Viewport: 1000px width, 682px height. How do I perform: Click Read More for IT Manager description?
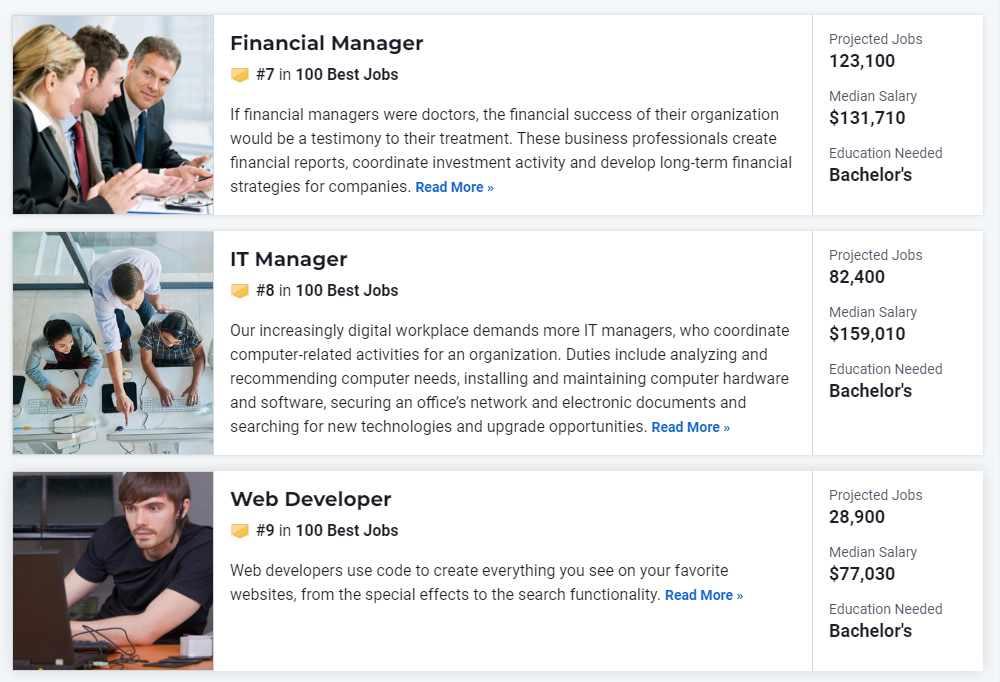(x=691, y=427)
